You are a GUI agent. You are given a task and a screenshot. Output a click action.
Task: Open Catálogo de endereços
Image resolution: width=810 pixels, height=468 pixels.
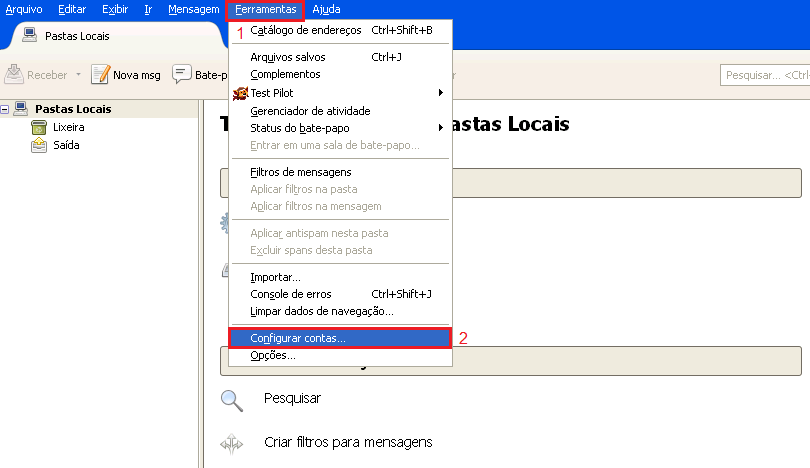tap(305, 30)
